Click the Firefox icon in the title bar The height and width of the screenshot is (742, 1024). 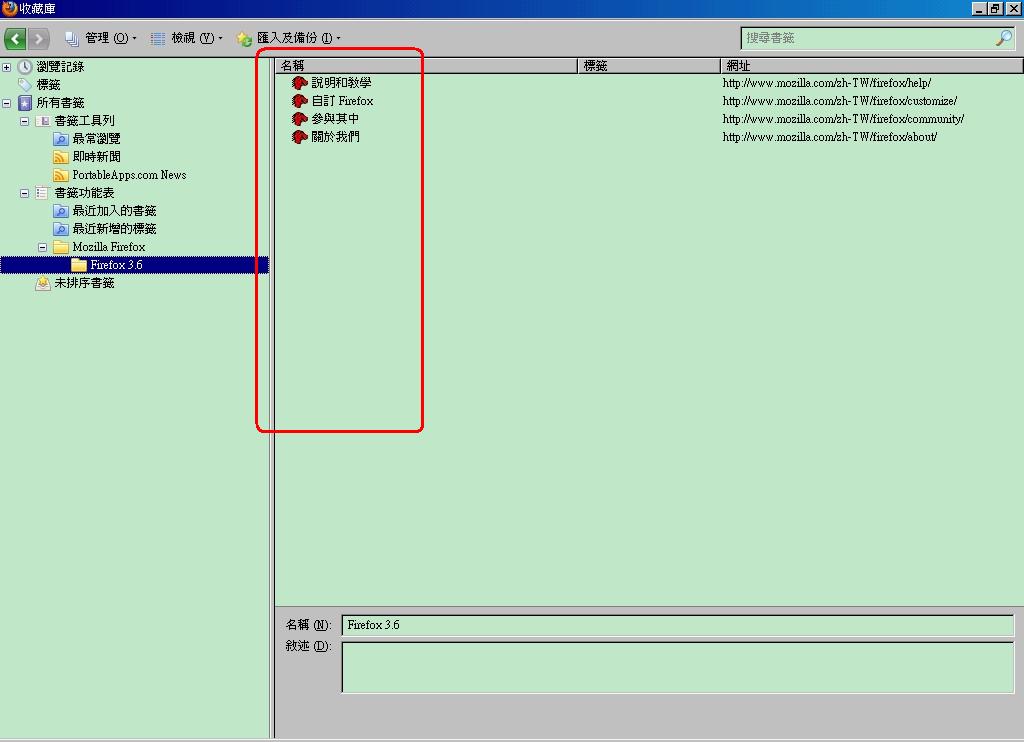point(9,8)
